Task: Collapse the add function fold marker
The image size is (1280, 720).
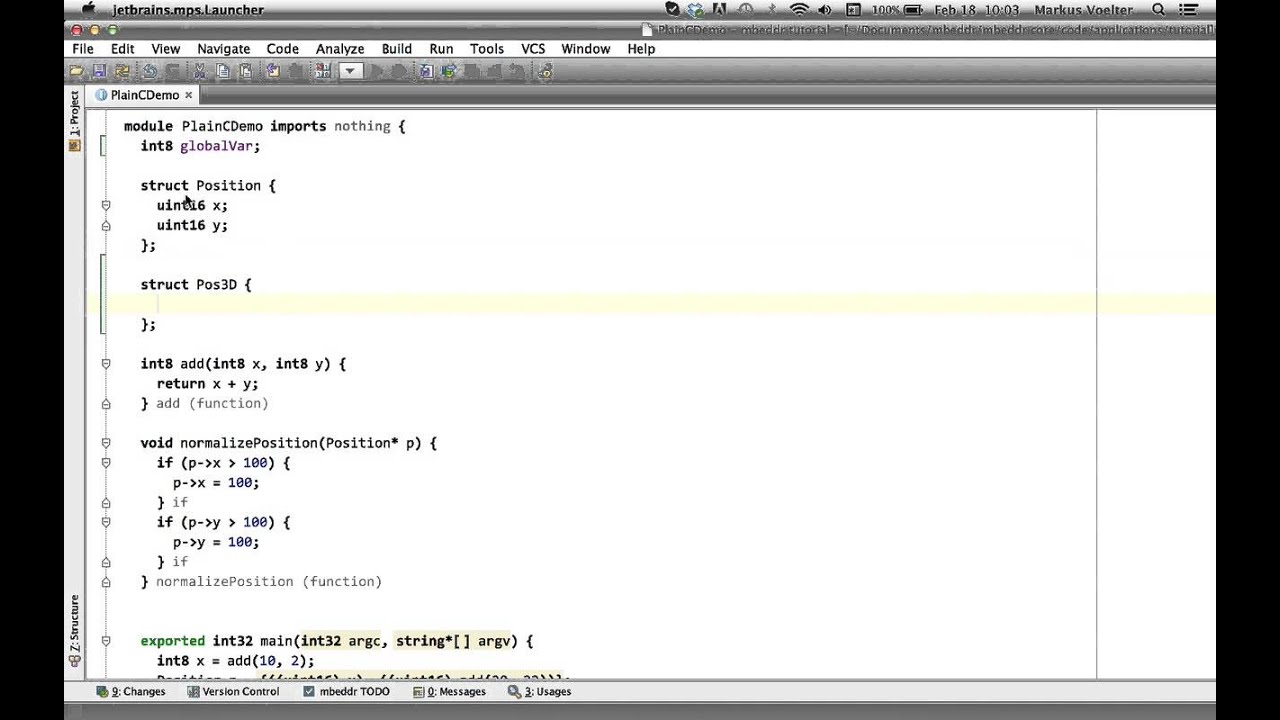Action: [x=106, y=364]
